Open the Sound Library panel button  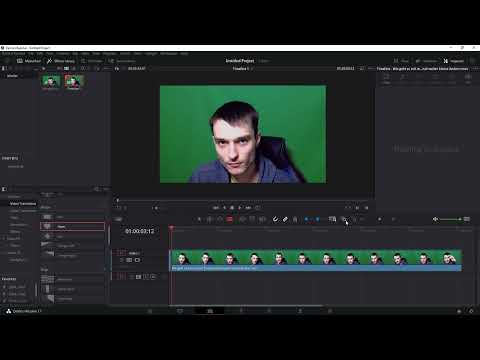[x=122, y=61]
